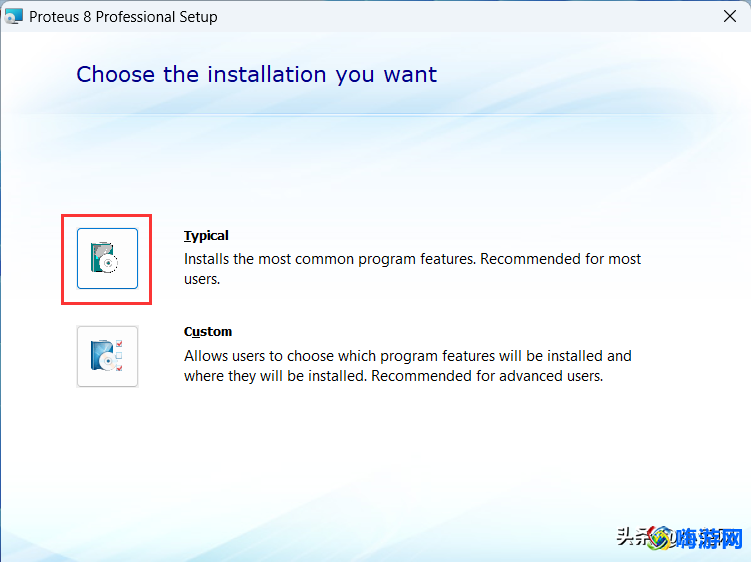Screen dimensions: 751x562
Task: Click the 'Proteus 8 Professional Setup' title text
Action: pos(123,17)
